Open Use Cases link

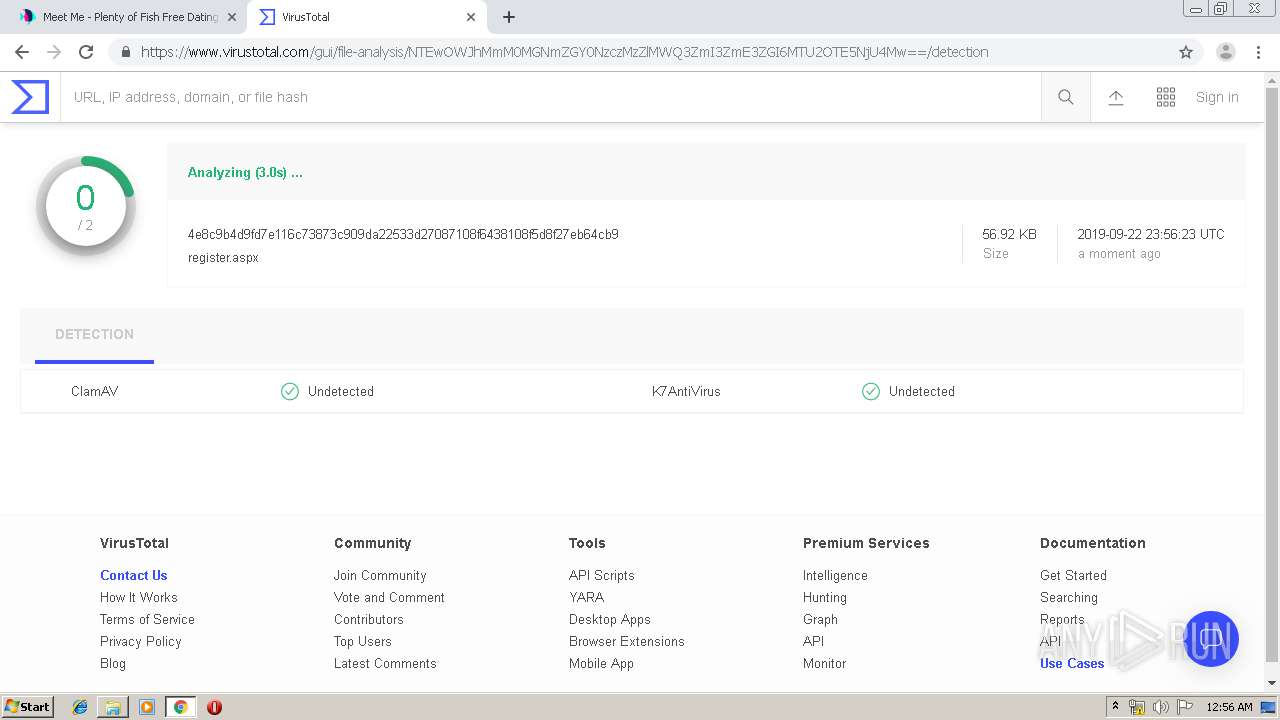1072,663
